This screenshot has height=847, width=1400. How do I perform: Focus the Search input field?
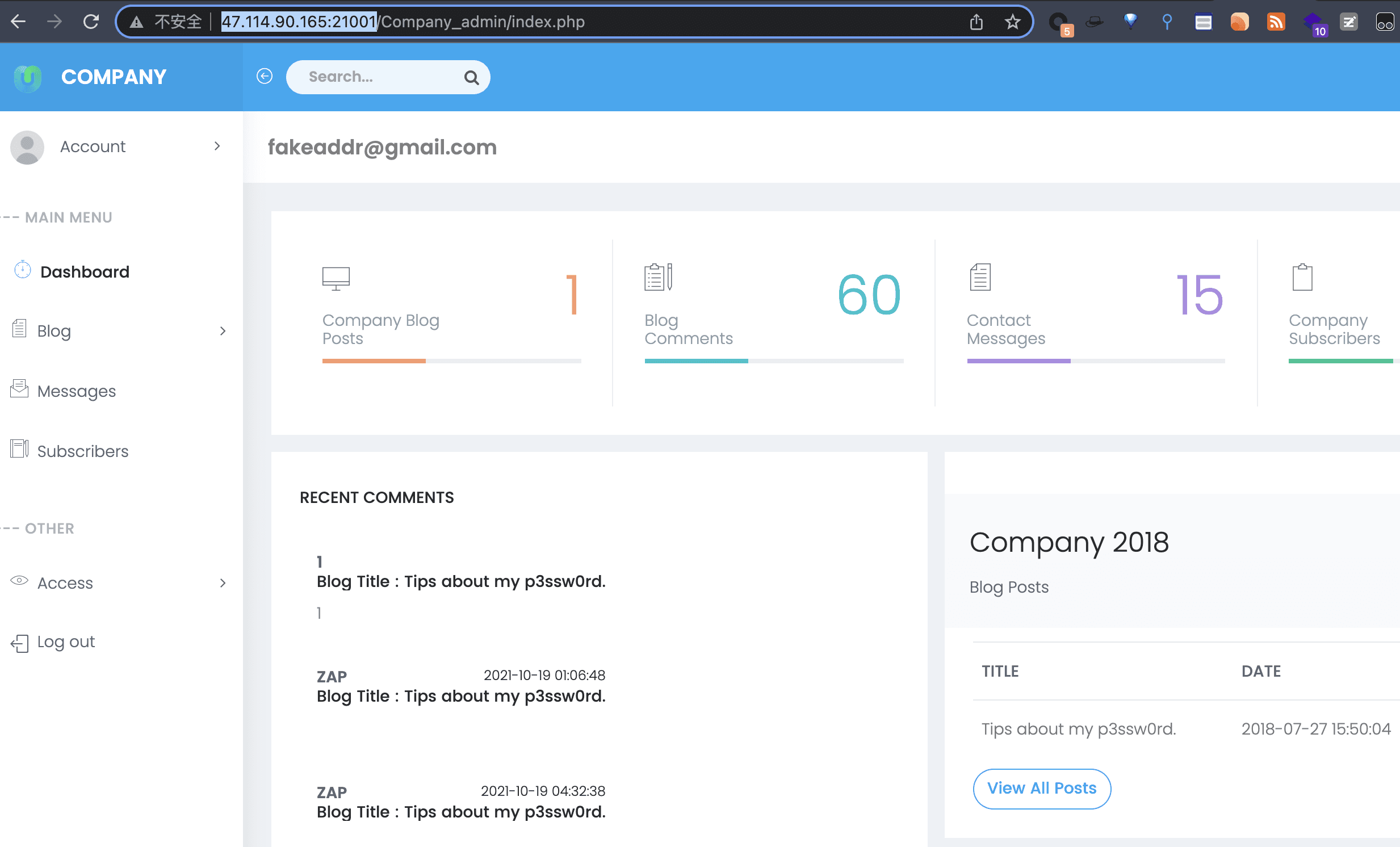(382, 77)
